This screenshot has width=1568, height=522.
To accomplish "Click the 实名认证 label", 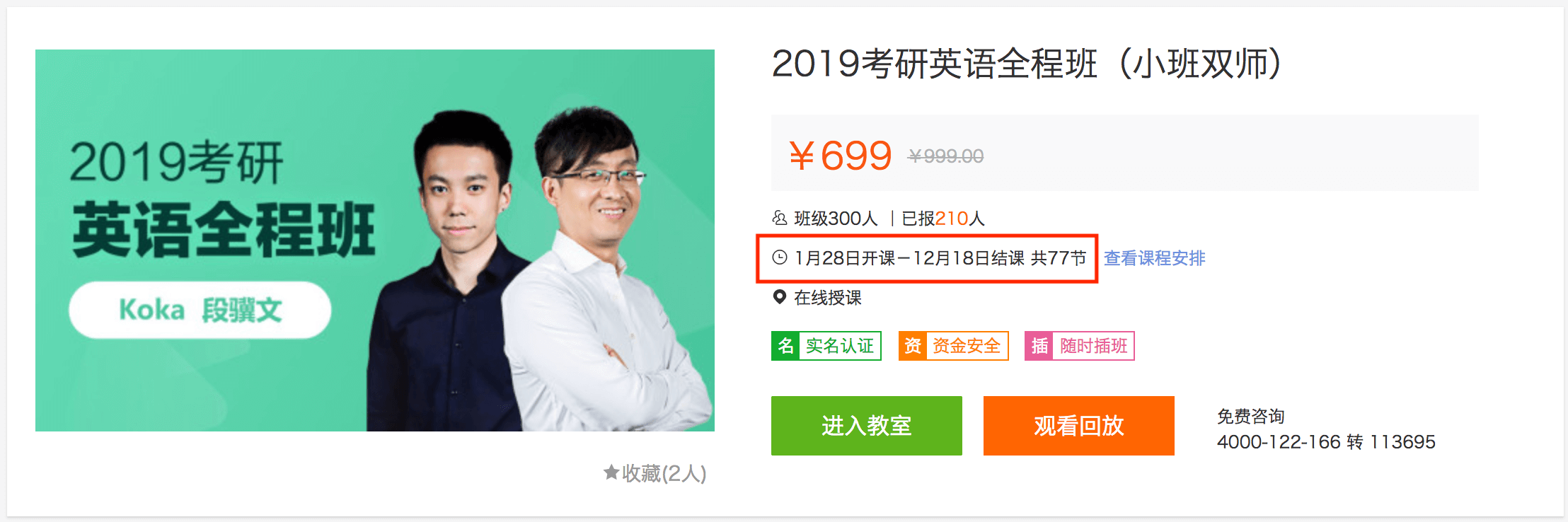I will (840, 346).
